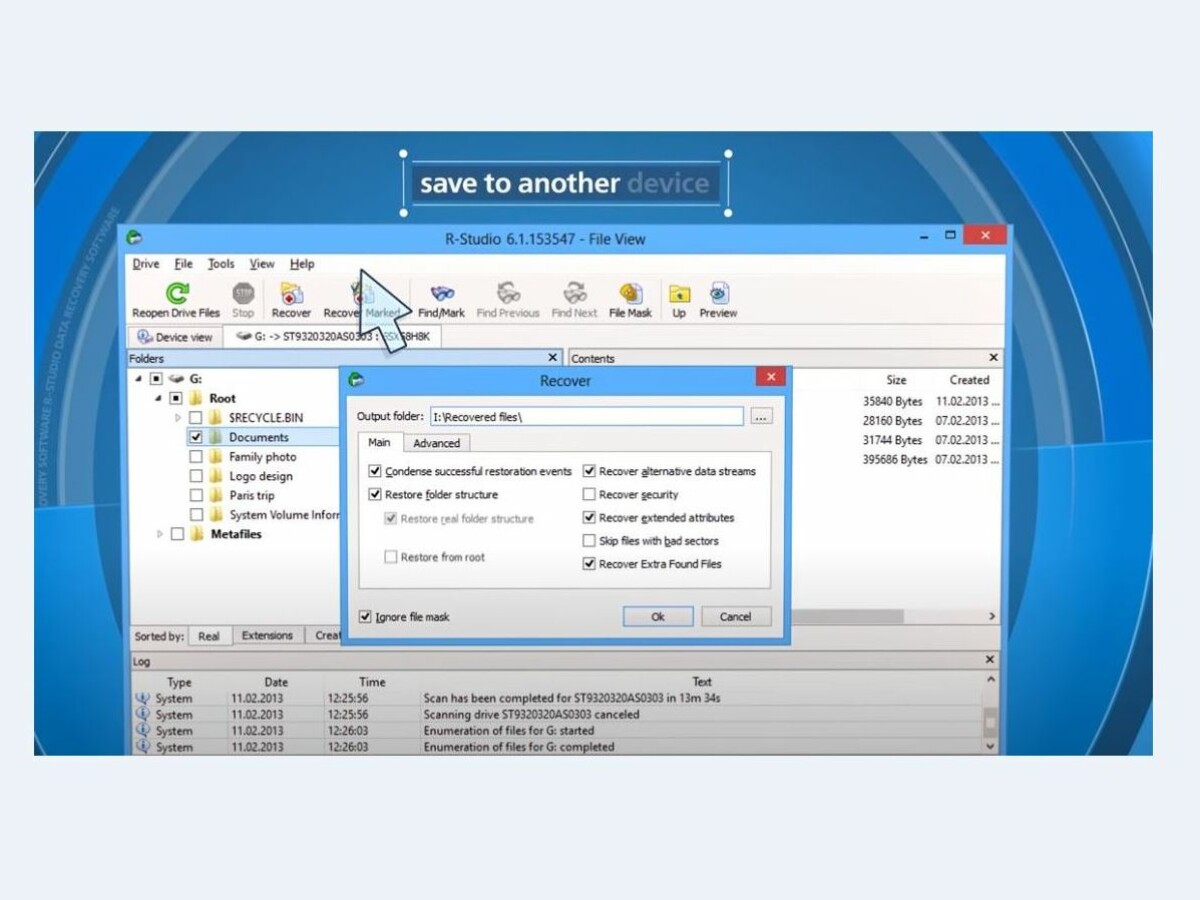Click the Find Previous toolbar icon
1200x900 pixels.
pyautogui.click(x=508, y=293)
